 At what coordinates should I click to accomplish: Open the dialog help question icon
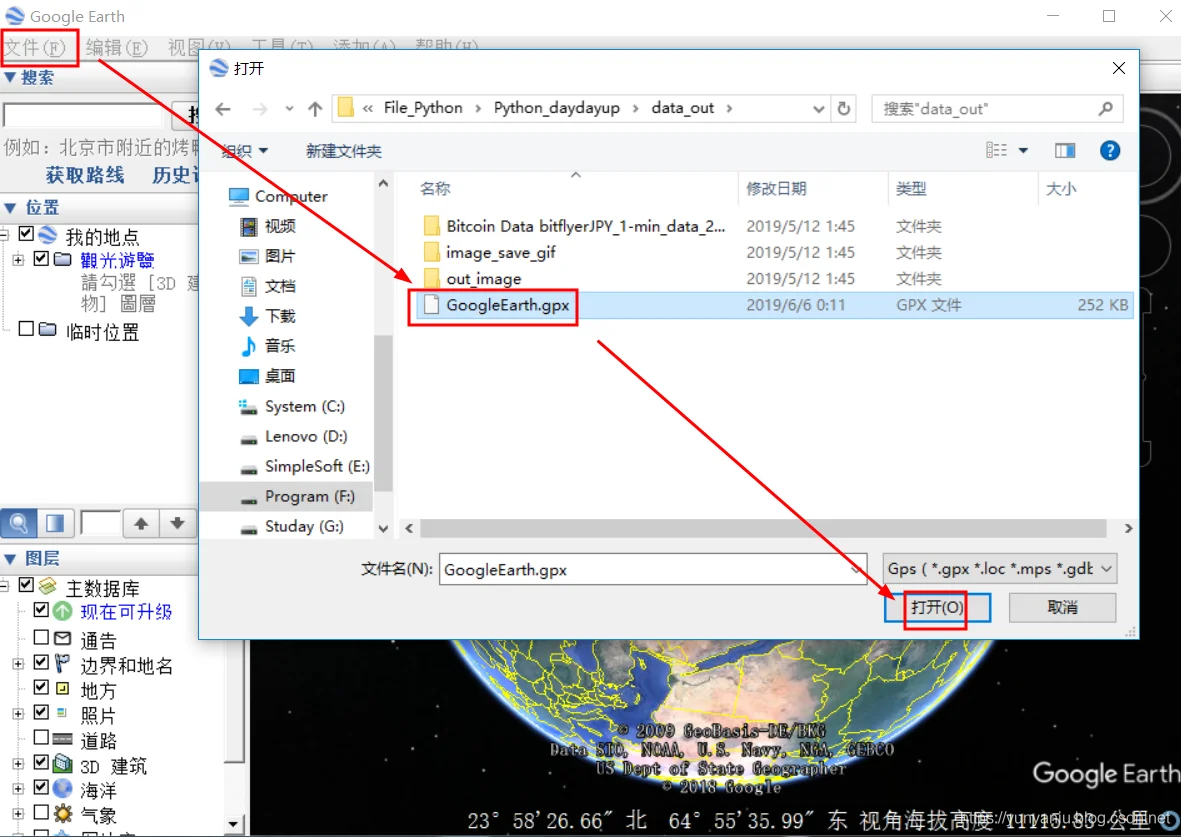[x=1109, y=151]
